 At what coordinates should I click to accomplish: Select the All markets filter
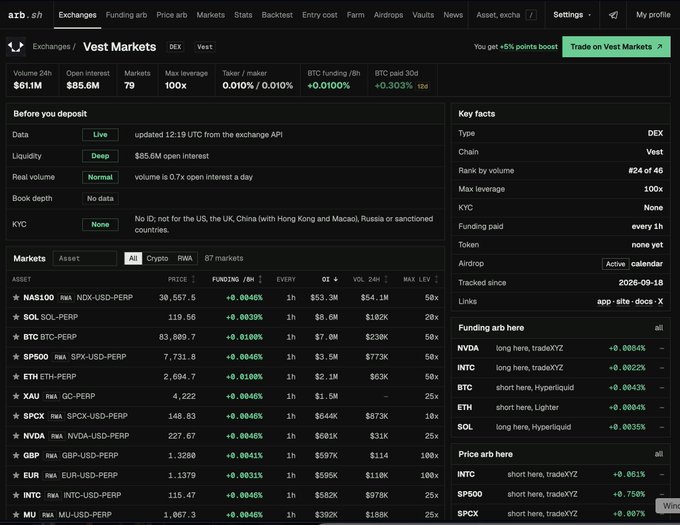pos(133,258)
